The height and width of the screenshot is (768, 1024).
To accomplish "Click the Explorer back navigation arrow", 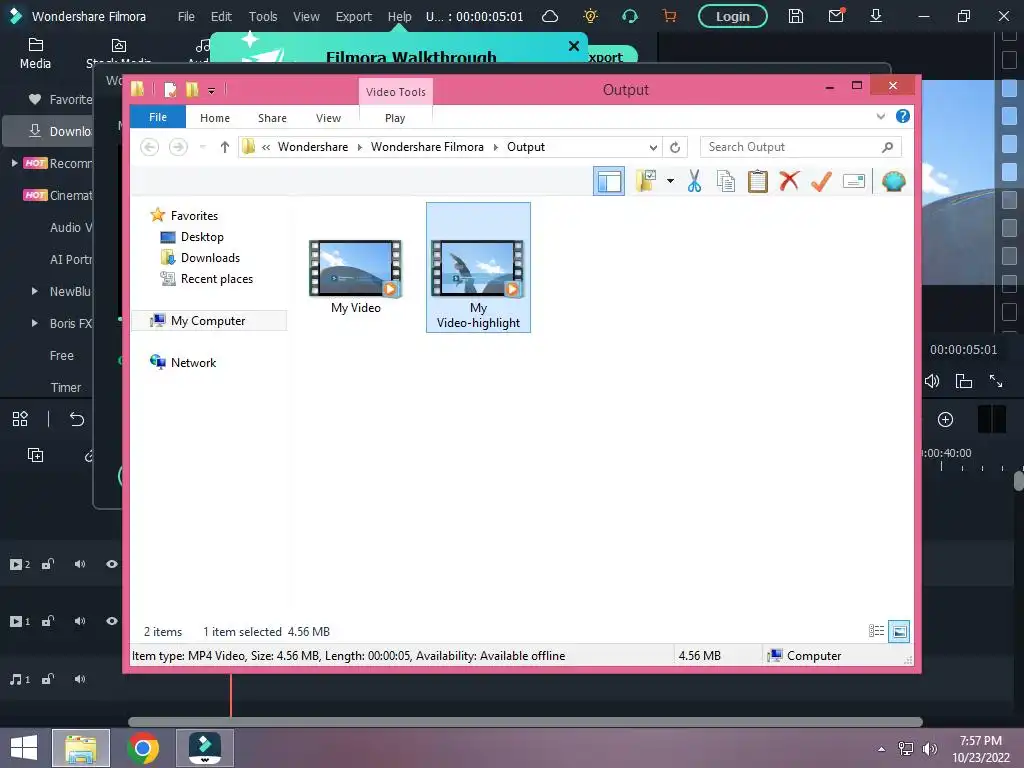I will point(150,147).
